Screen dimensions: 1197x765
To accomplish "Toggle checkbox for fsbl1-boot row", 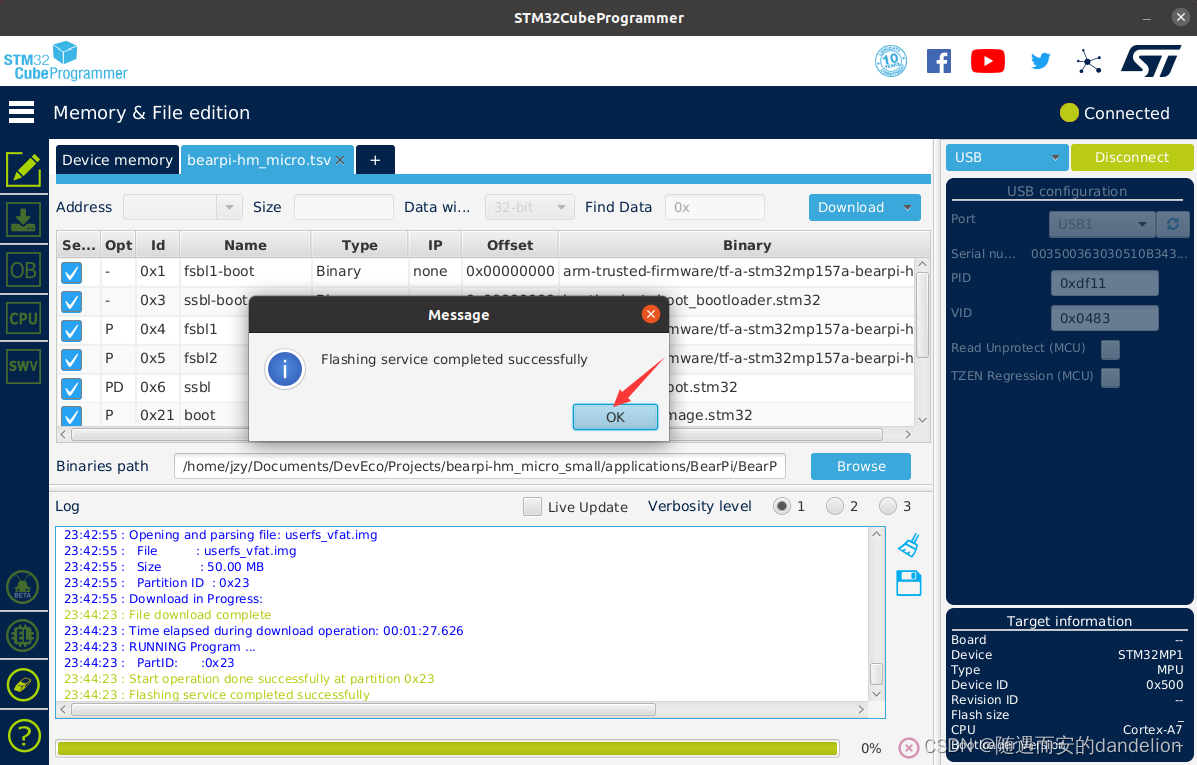I will point(72,273).
